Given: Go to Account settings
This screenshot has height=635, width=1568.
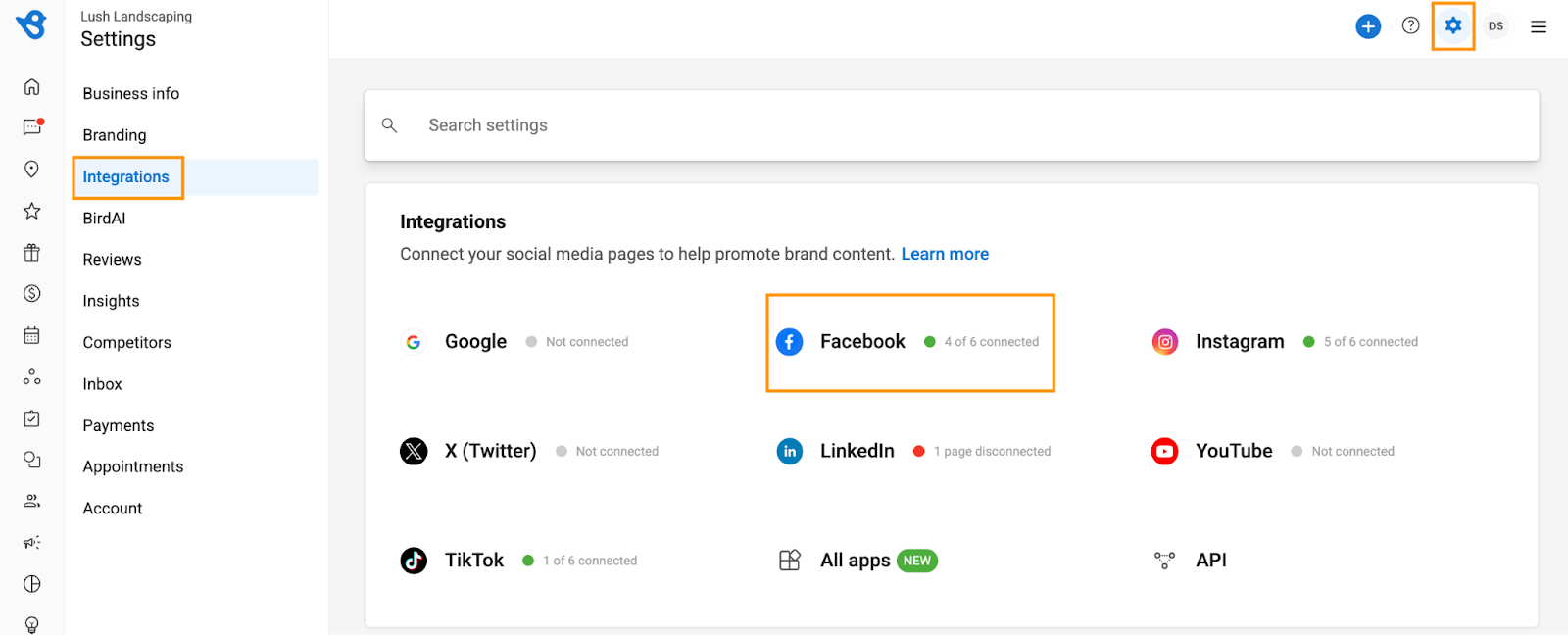Looking at the screenshot, I should pos(113,509).
